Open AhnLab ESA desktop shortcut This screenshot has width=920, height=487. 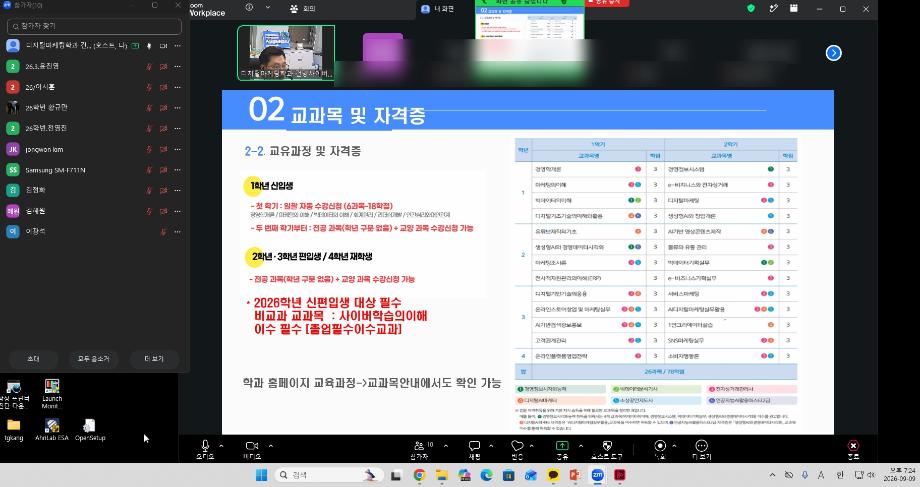(x=52, y=429)
